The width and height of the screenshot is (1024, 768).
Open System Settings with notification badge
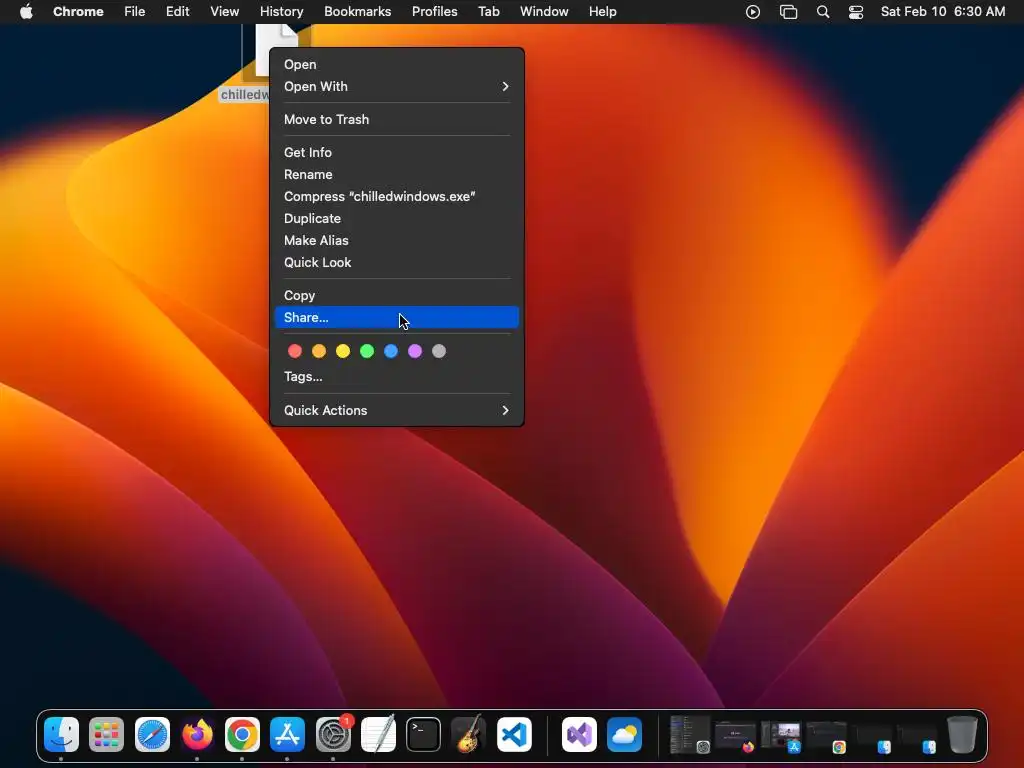click(x=333, y=735)
